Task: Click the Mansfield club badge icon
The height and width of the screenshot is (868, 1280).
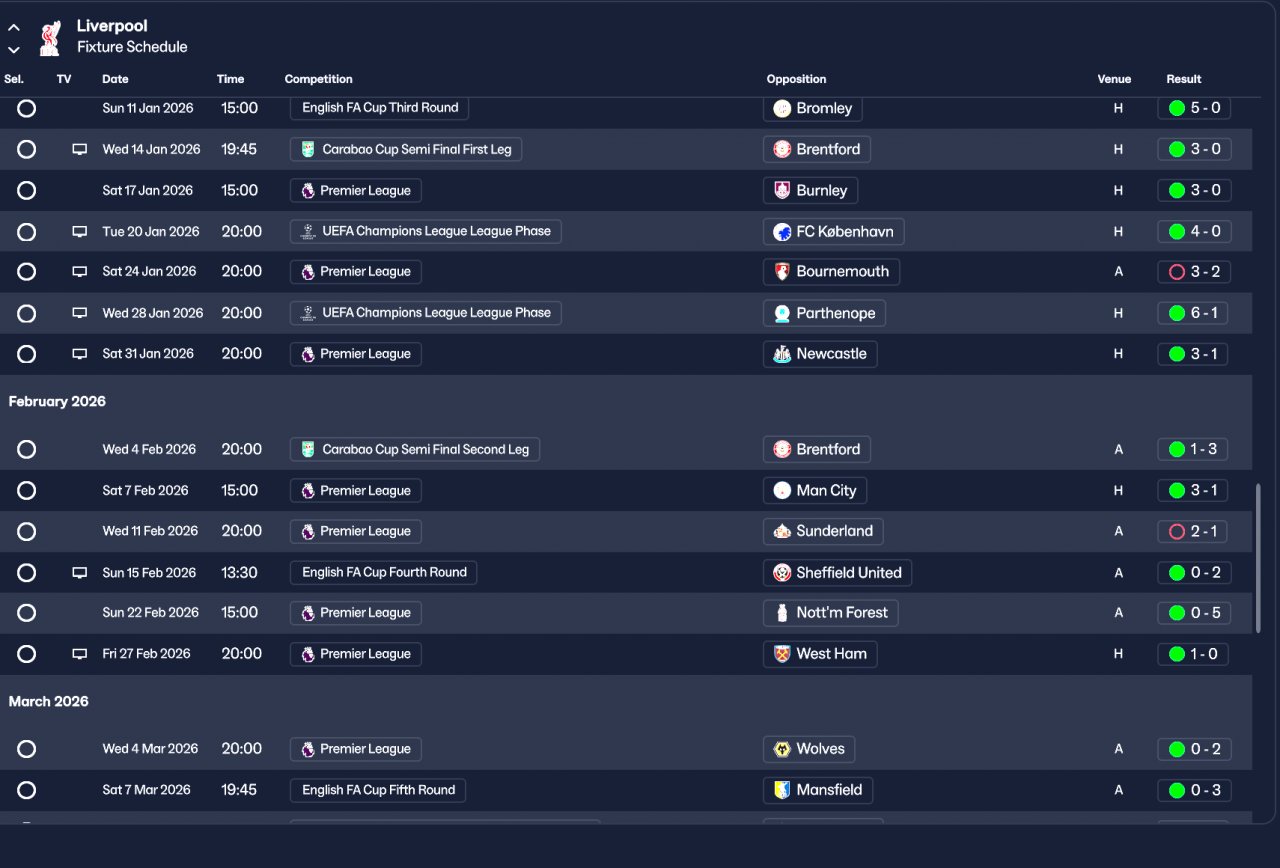Action: [782, 790]
